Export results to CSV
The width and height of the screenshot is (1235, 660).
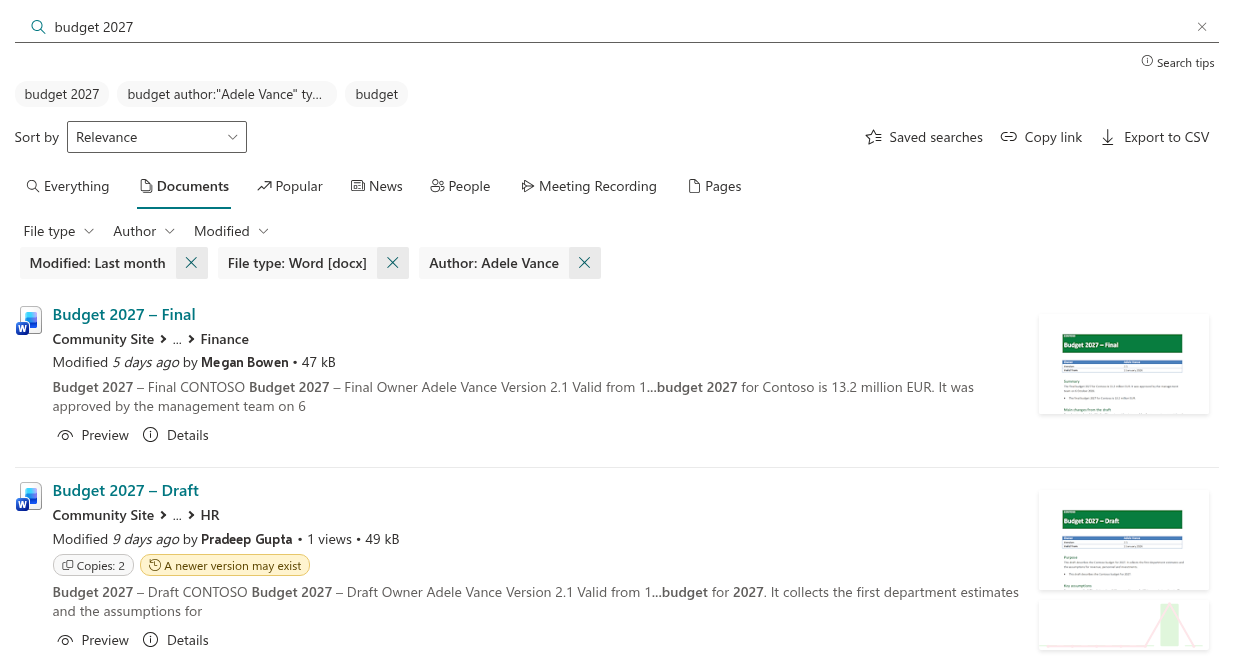1155,137
